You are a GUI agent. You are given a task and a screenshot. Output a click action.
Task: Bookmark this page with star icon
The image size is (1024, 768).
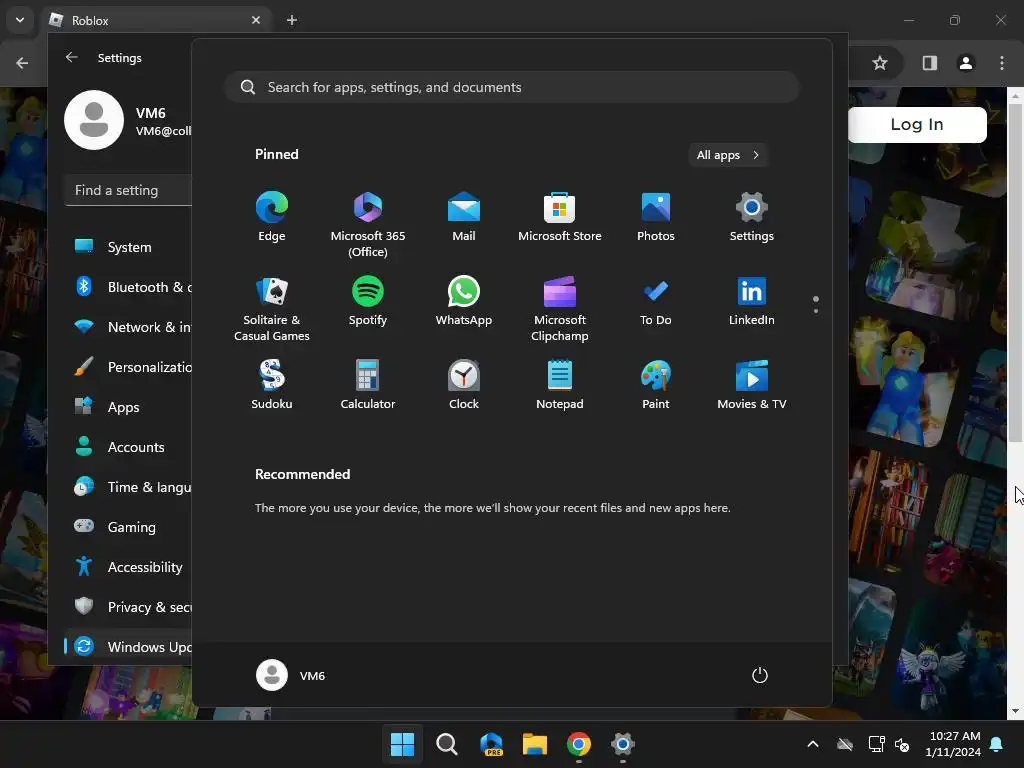pos(880,63)
